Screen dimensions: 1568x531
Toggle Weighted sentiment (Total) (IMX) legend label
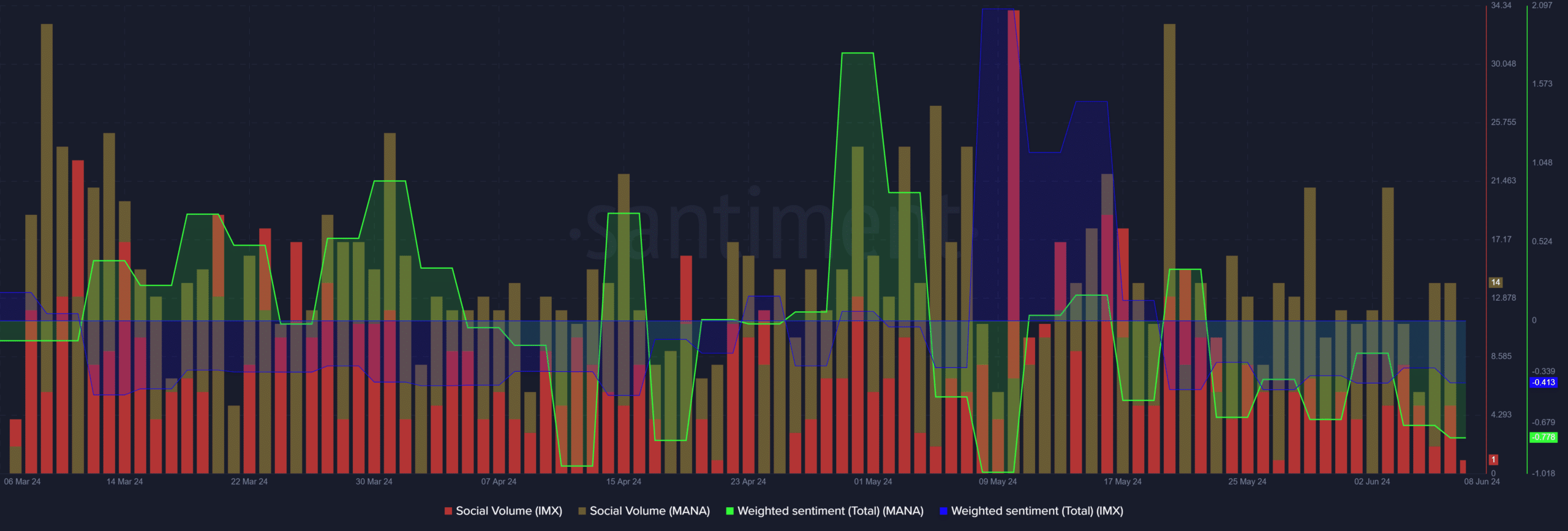pos(1037,511)
